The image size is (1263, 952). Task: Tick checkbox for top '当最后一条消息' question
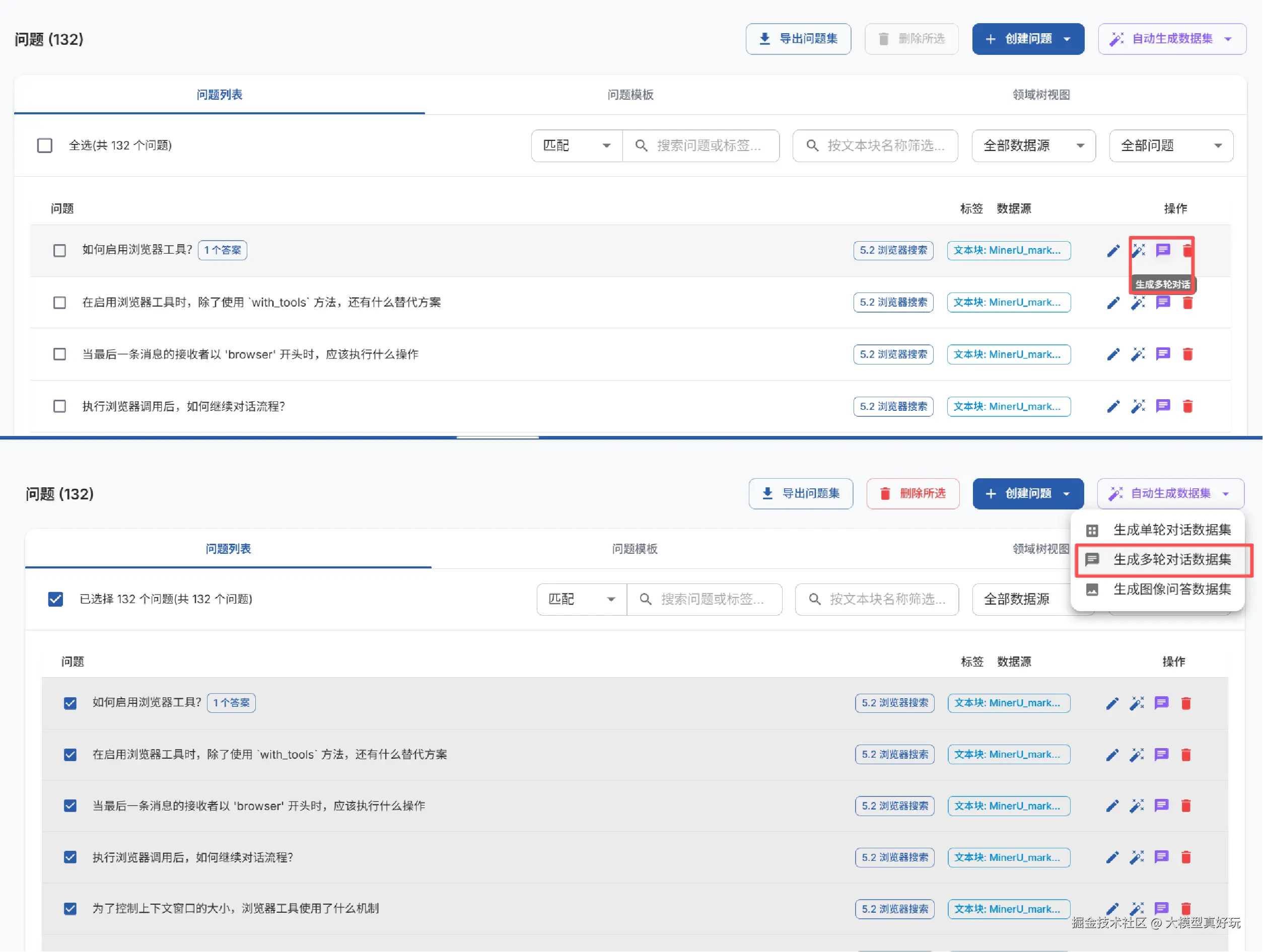pyautogui.click(x=59, y=354)
